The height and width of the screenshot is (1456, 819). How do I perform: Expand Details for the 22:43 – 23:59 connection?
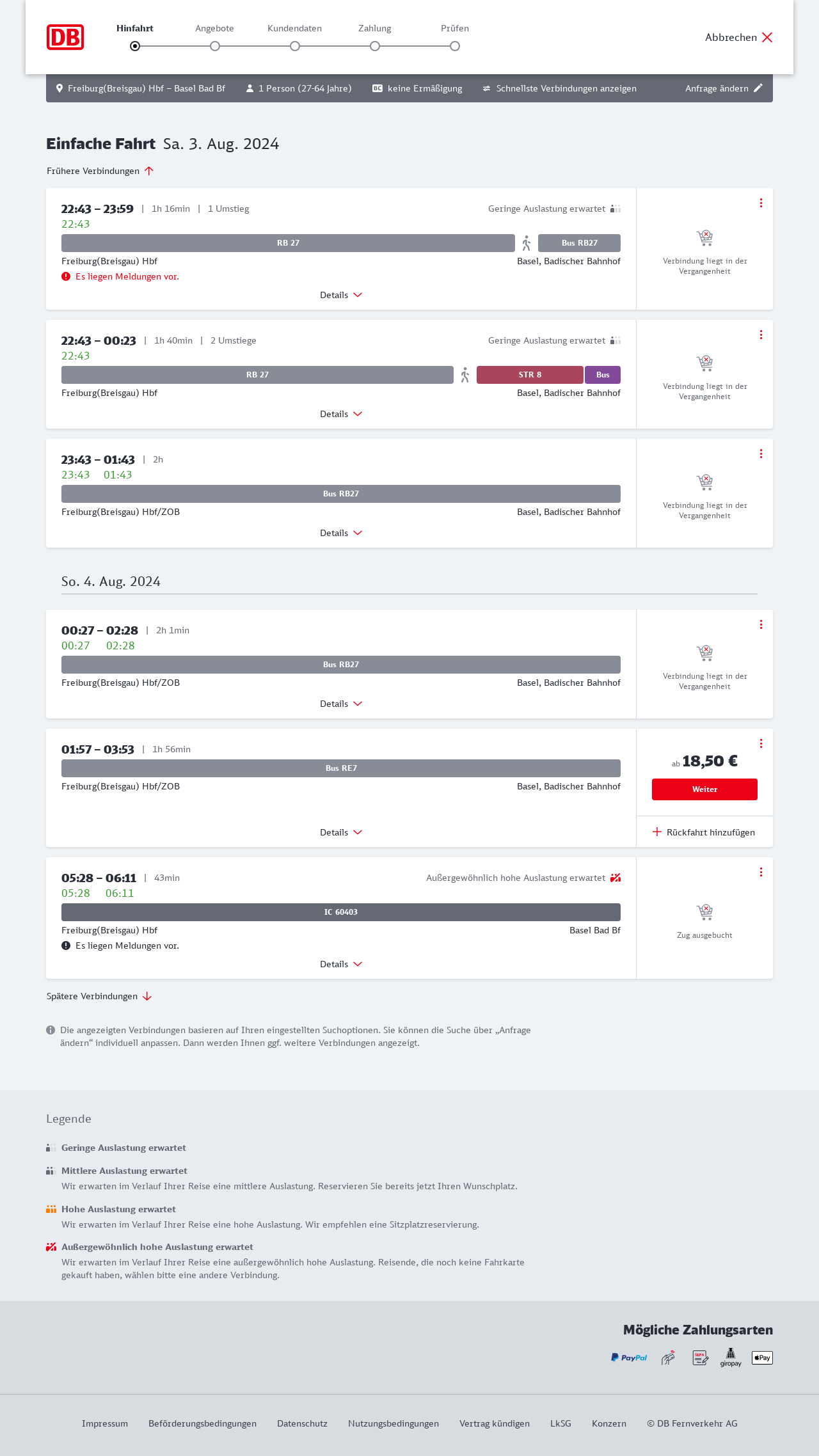[341, 295]
